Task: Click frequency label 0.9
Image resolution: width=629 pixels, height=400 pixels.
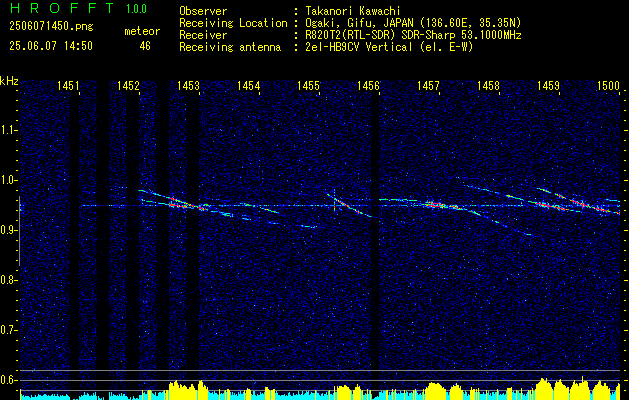Action: [x=7, y=230]
